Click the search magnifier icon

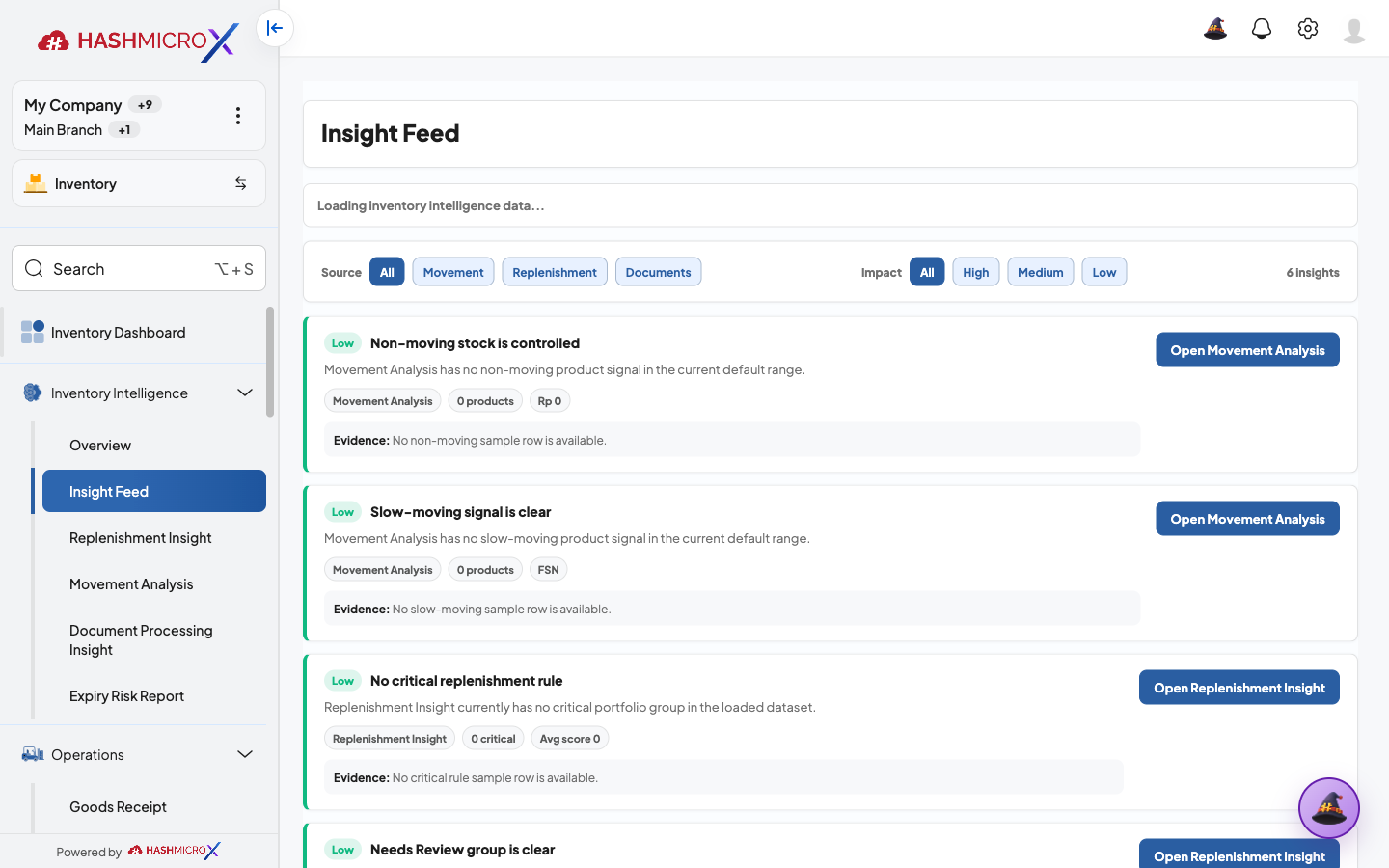tap(34, 268)
